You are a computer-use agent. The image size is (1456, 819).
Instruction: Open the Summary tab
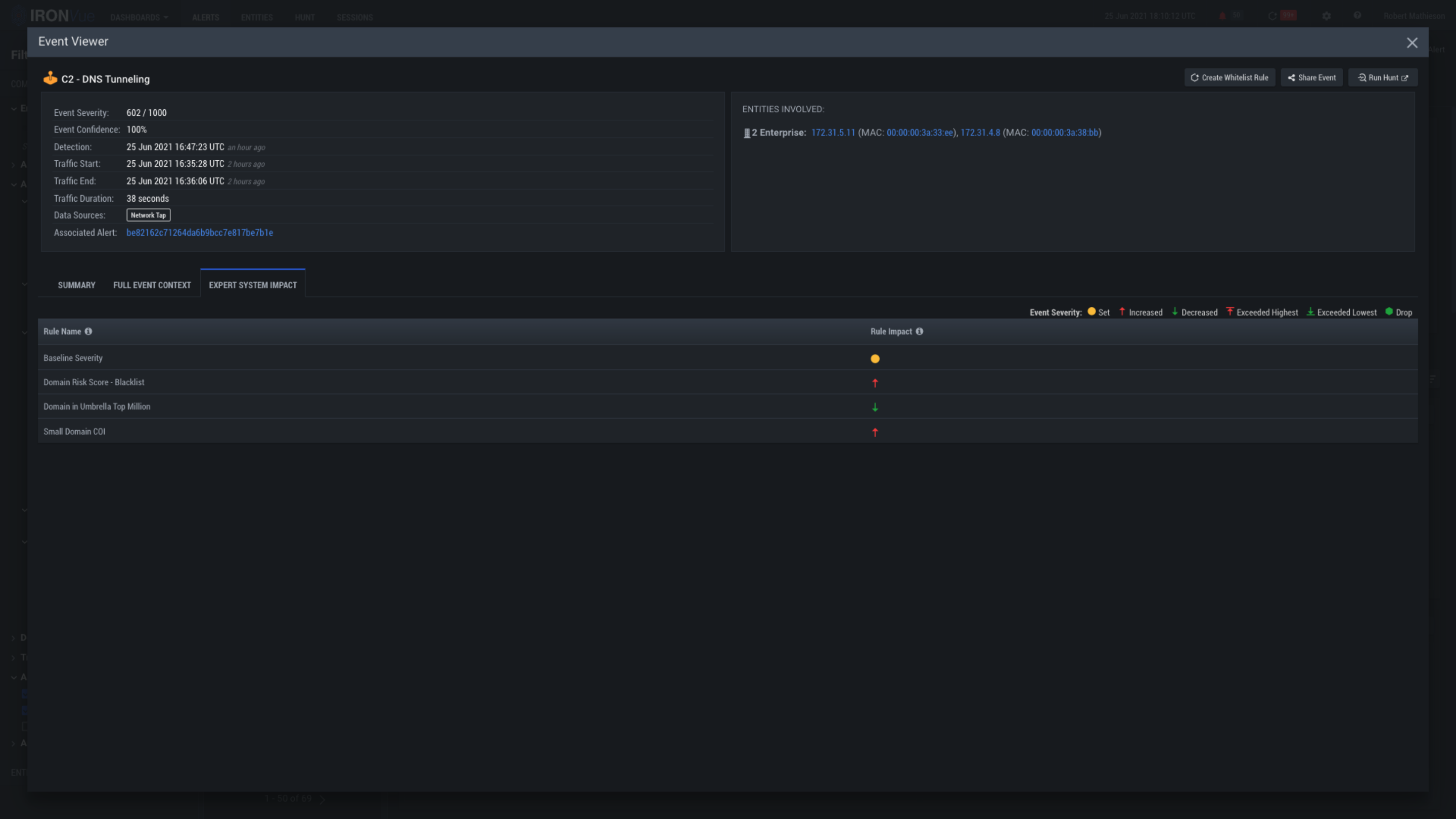click(x=76, y=285)
